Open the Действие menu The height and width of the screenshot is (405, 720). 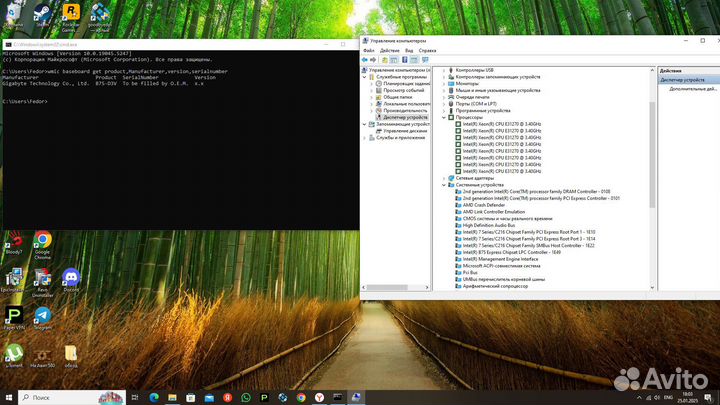tap(389, 50)
